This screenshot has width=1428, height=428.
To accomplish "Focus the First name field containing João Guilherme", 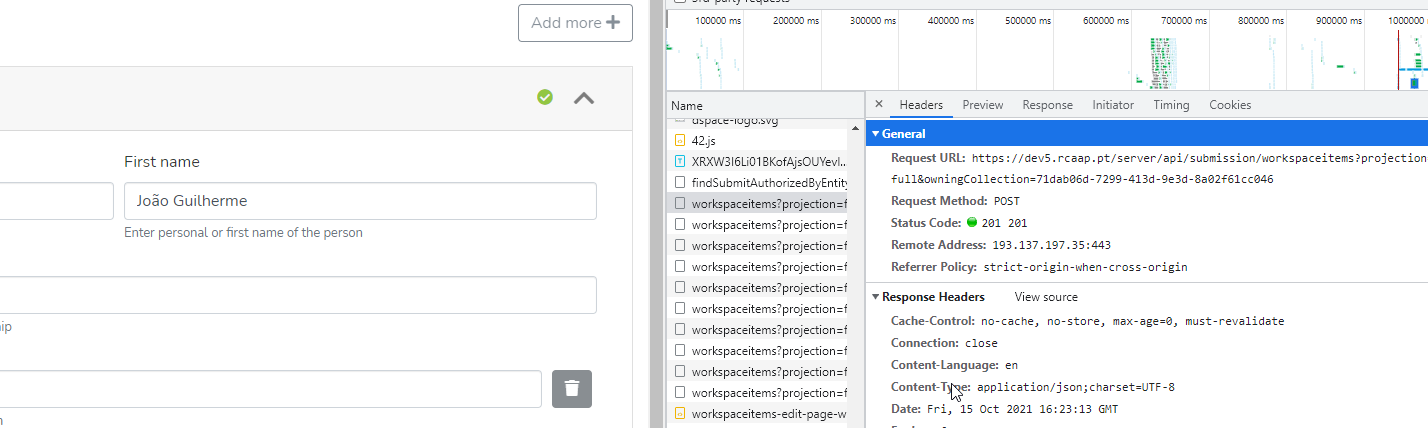I will pyautogui.click(x=360, y=200).
